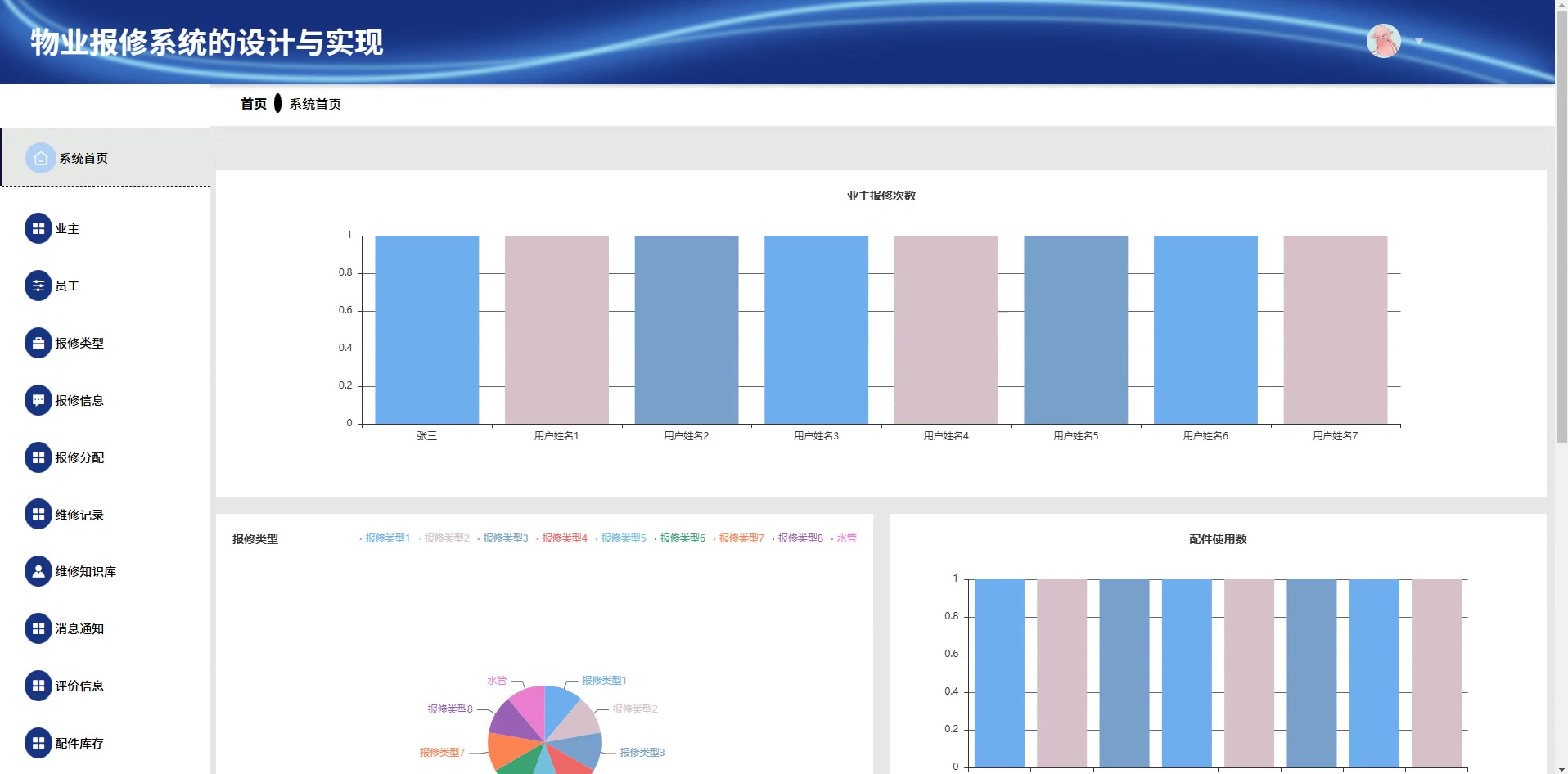Click the user avatar in the header
The width and height of the screenshot is (1568, 774).
pyautogui.click(x=1384, y=41)
